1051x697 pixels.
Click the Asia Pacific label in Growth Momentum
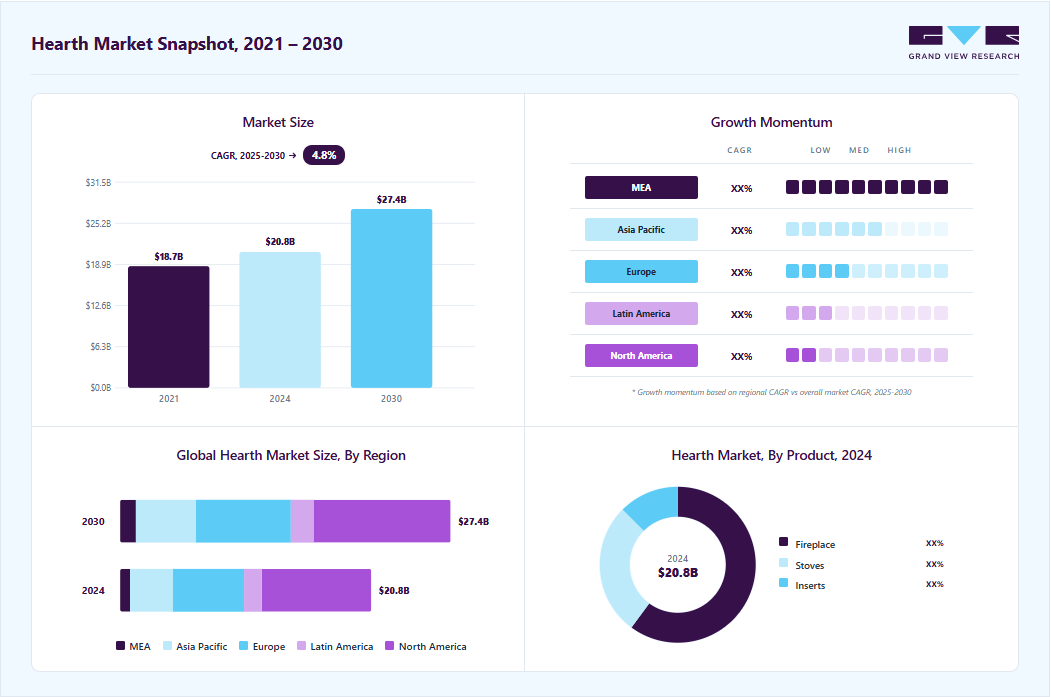point(641,229)
